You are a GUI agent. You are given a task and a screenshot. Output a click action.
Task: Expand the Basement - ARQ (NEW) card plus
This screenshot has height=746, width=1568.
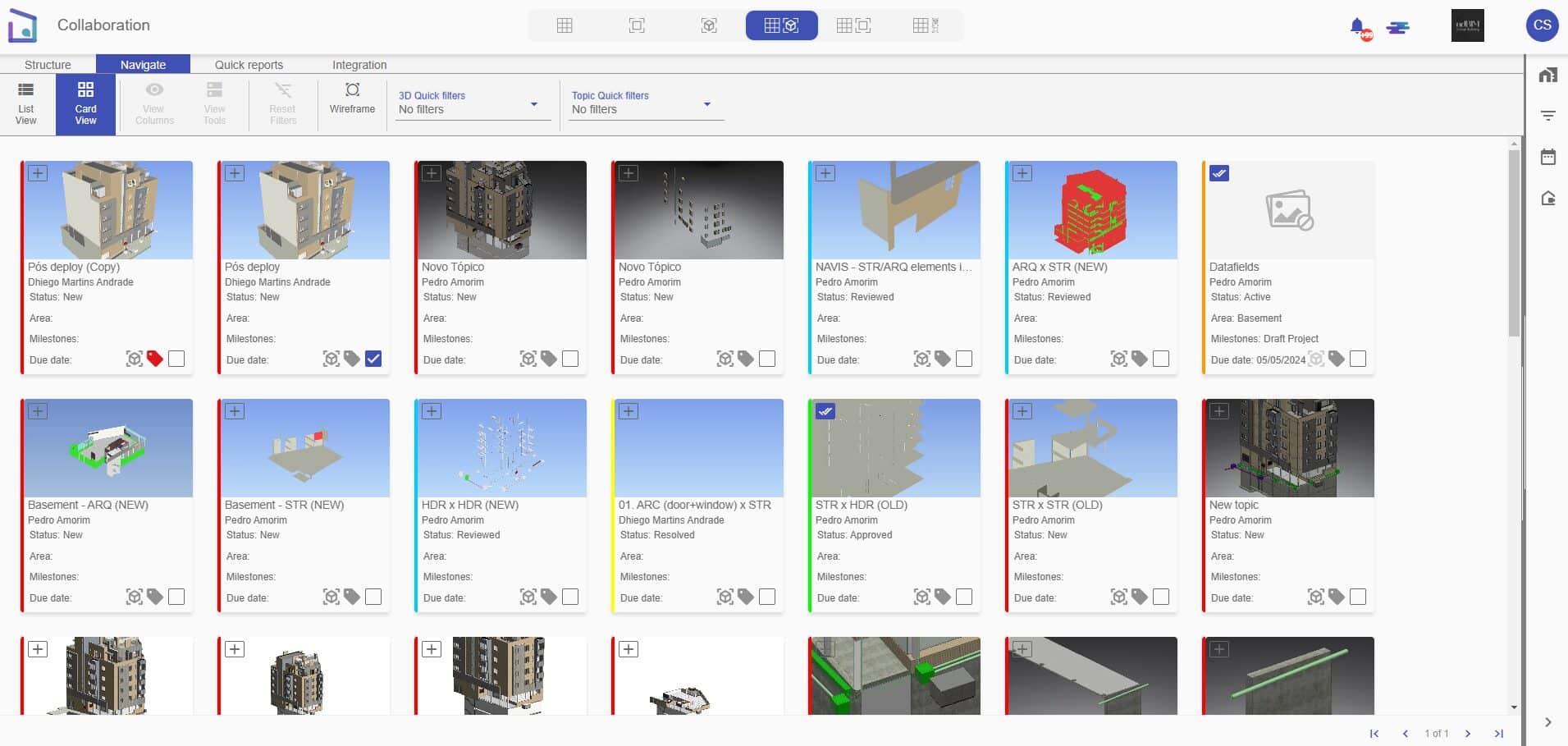[38, 411]
